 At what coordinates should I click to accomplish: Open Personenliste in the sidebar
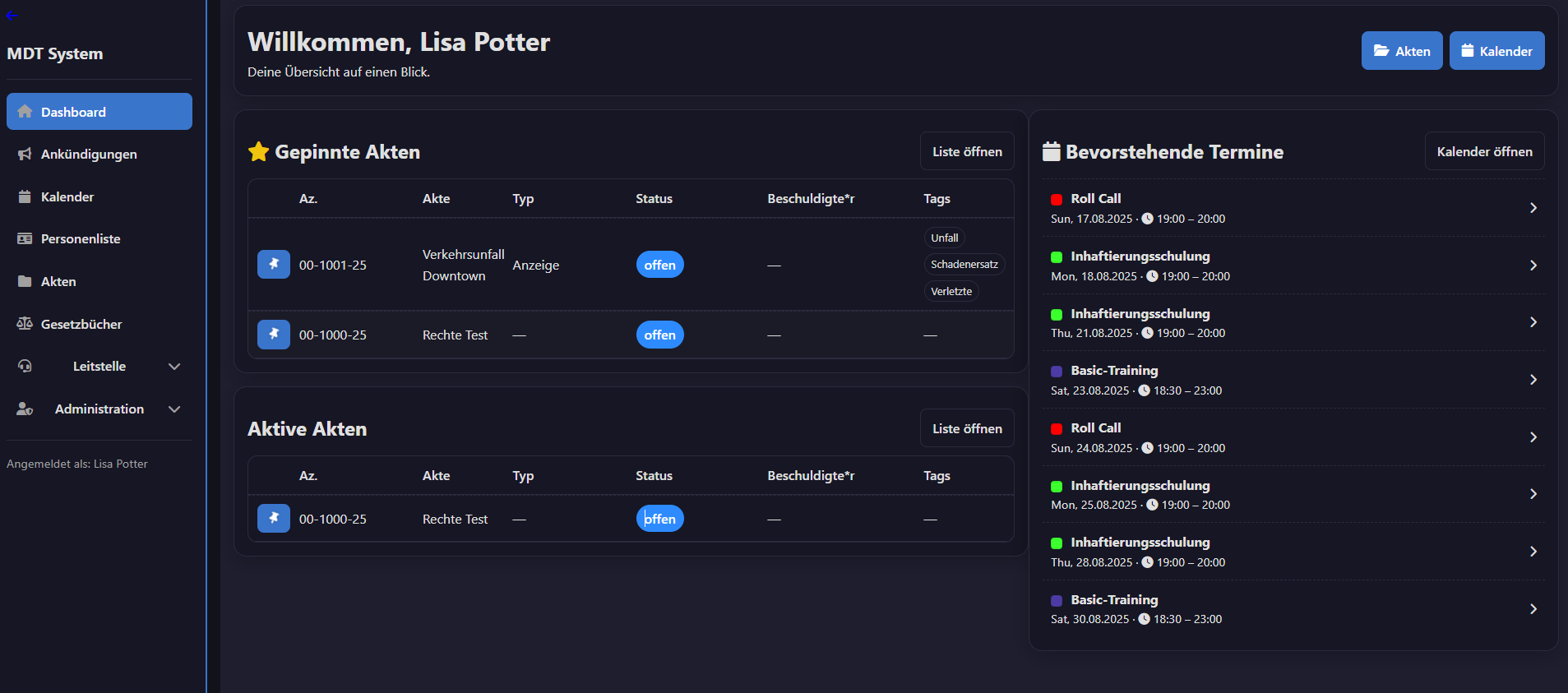pos(99,239)
